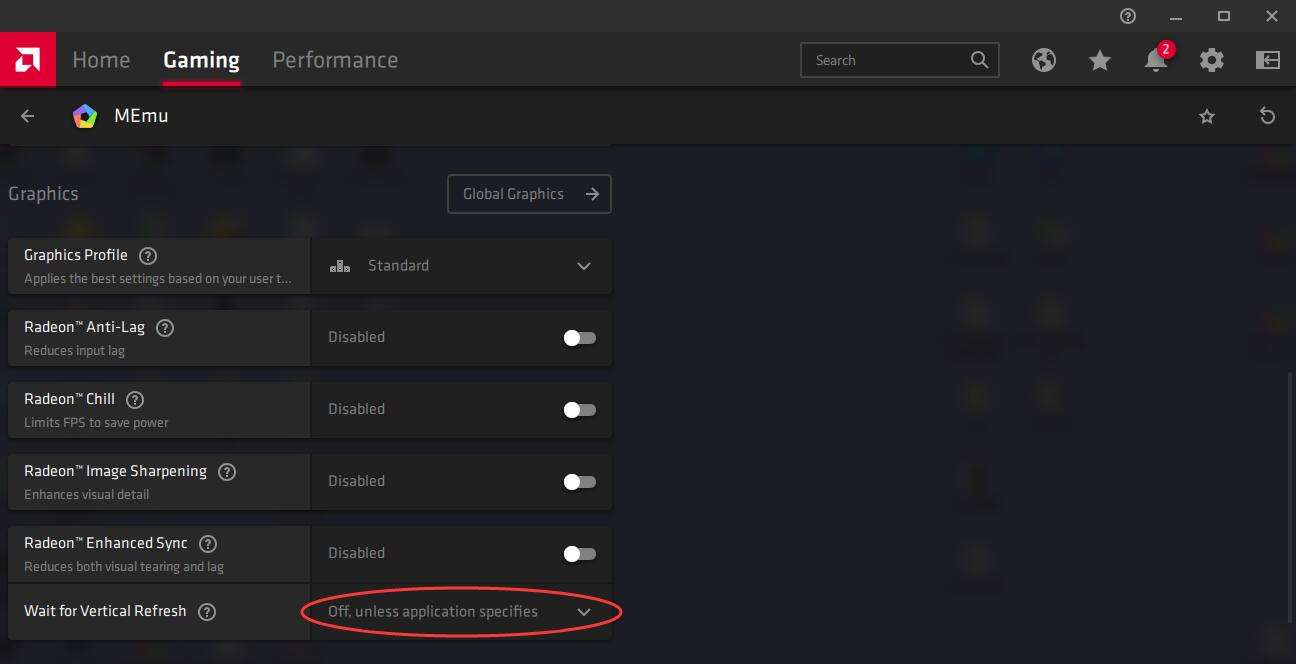Show help for Radeon Anti-Lag
The image size is (1296, 664).
(x=165, y=328)
